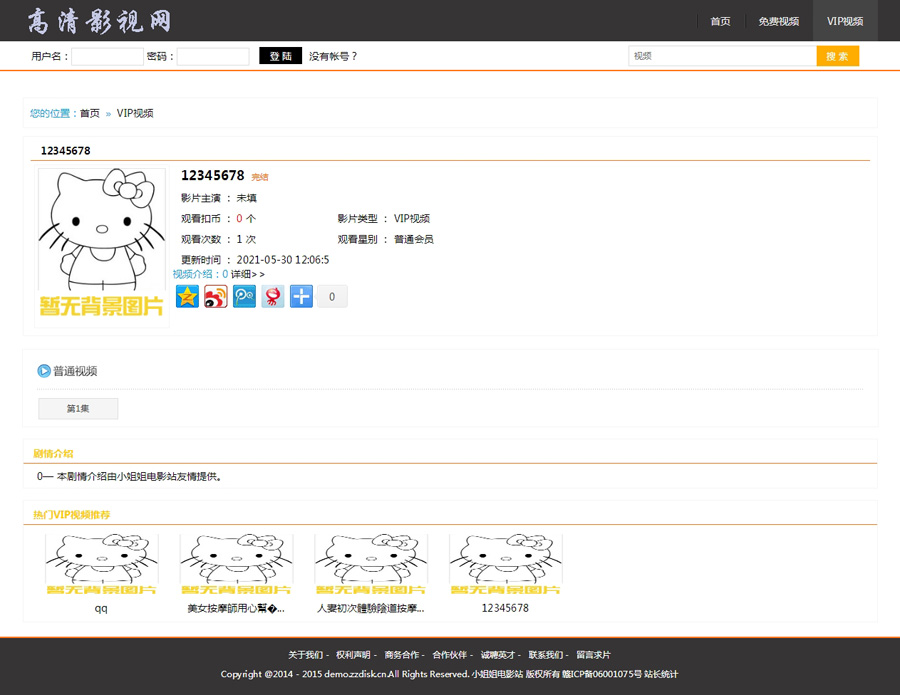
Task: Share to Renren red icon
Action: point(273,296)
